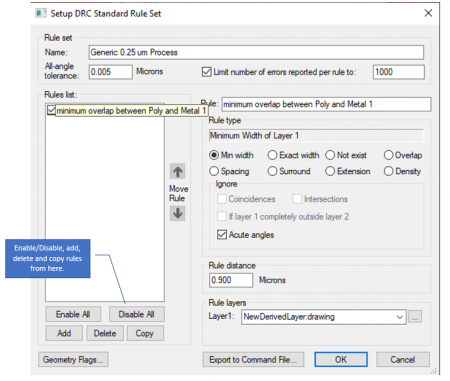450x381 pixels.
Task: Close the Setup DRC Standard Rule Set dialog
Action: click(428, 13)
